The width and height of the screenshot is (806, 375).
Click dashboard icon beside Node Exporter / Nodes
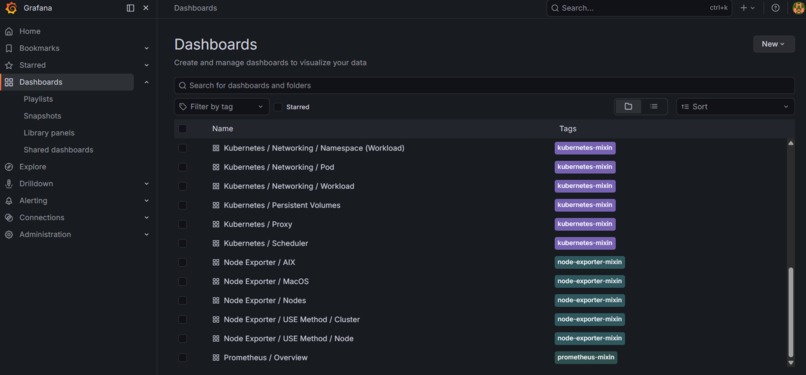point(216,301)
